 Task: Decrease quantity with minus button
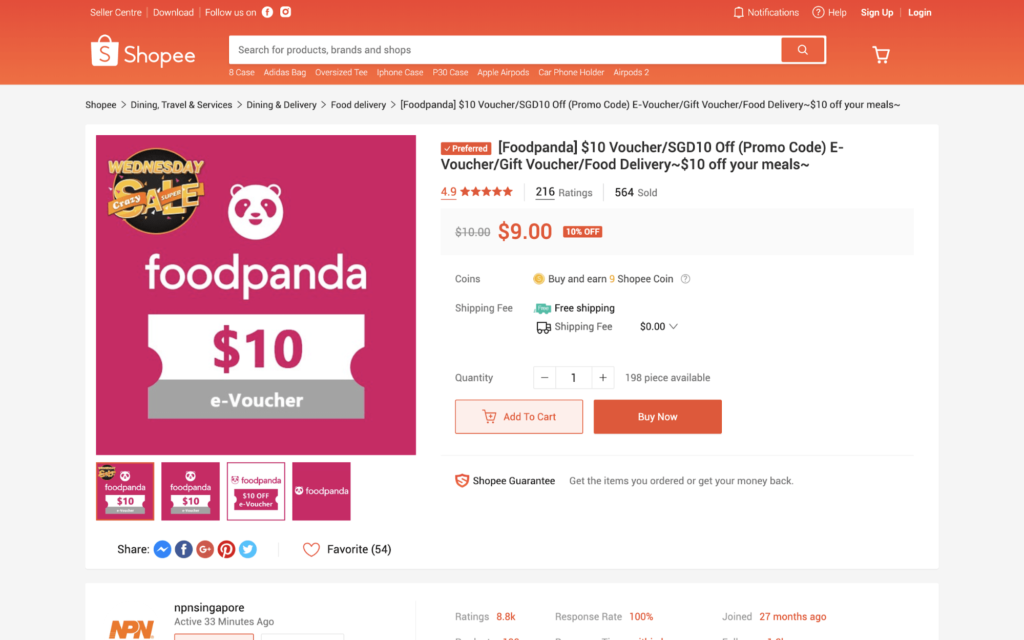click(x=544, y=378)
